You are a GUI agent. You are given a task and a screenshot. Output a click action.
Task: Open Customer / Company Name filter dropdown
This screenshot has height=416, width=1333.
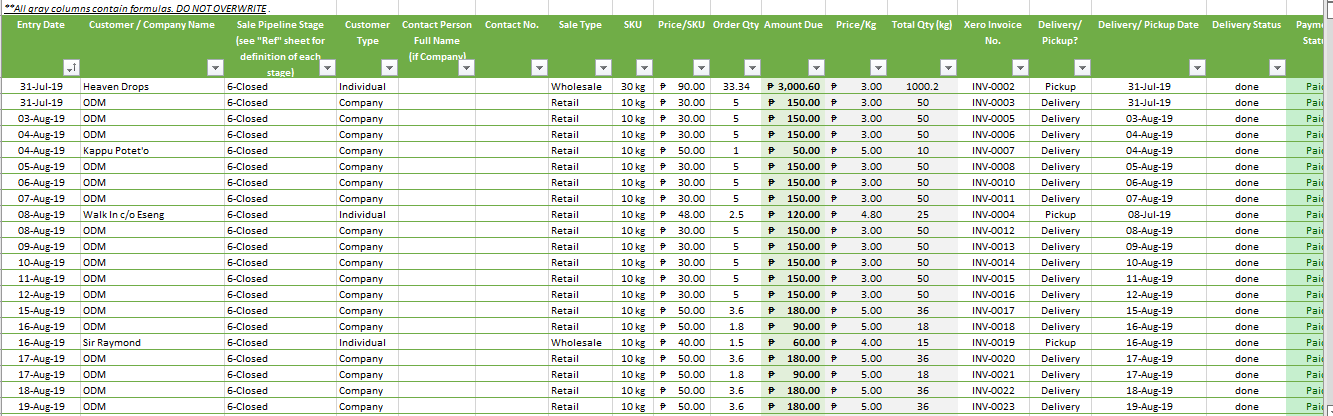tap(213, 67)
